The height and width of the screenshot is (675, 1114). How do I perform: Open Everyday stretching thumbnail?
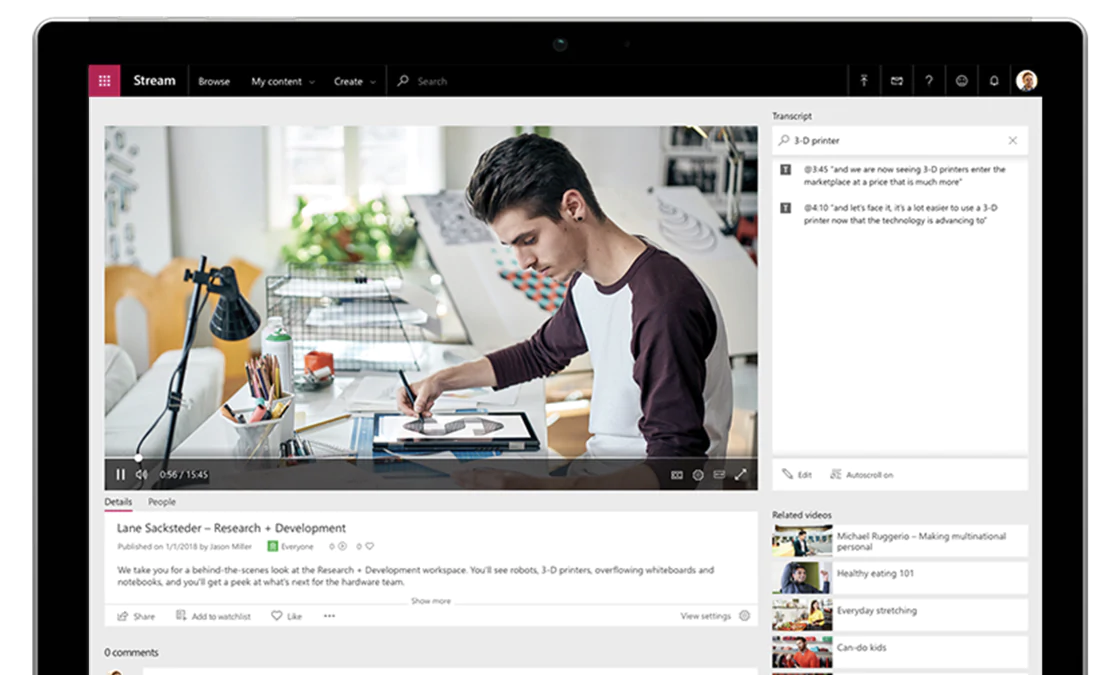[802, 615]
